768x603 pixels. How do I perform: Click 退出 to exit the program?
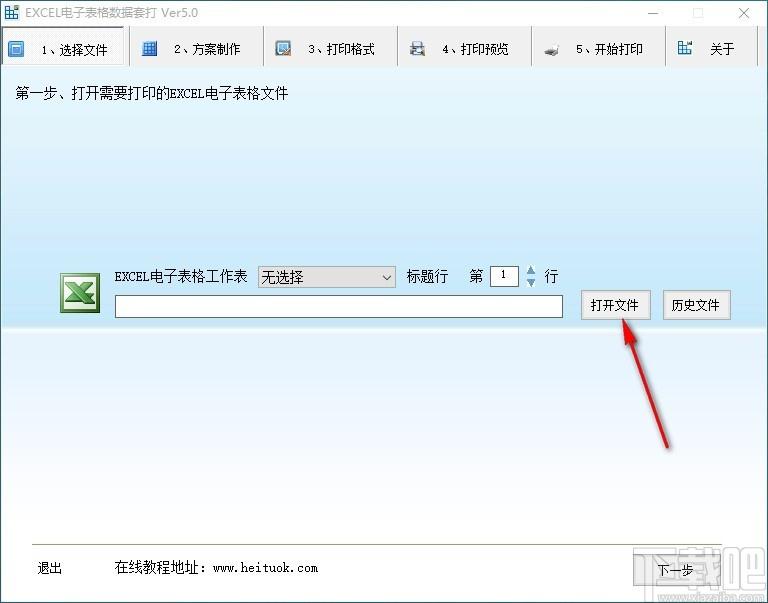pos(49,568)
